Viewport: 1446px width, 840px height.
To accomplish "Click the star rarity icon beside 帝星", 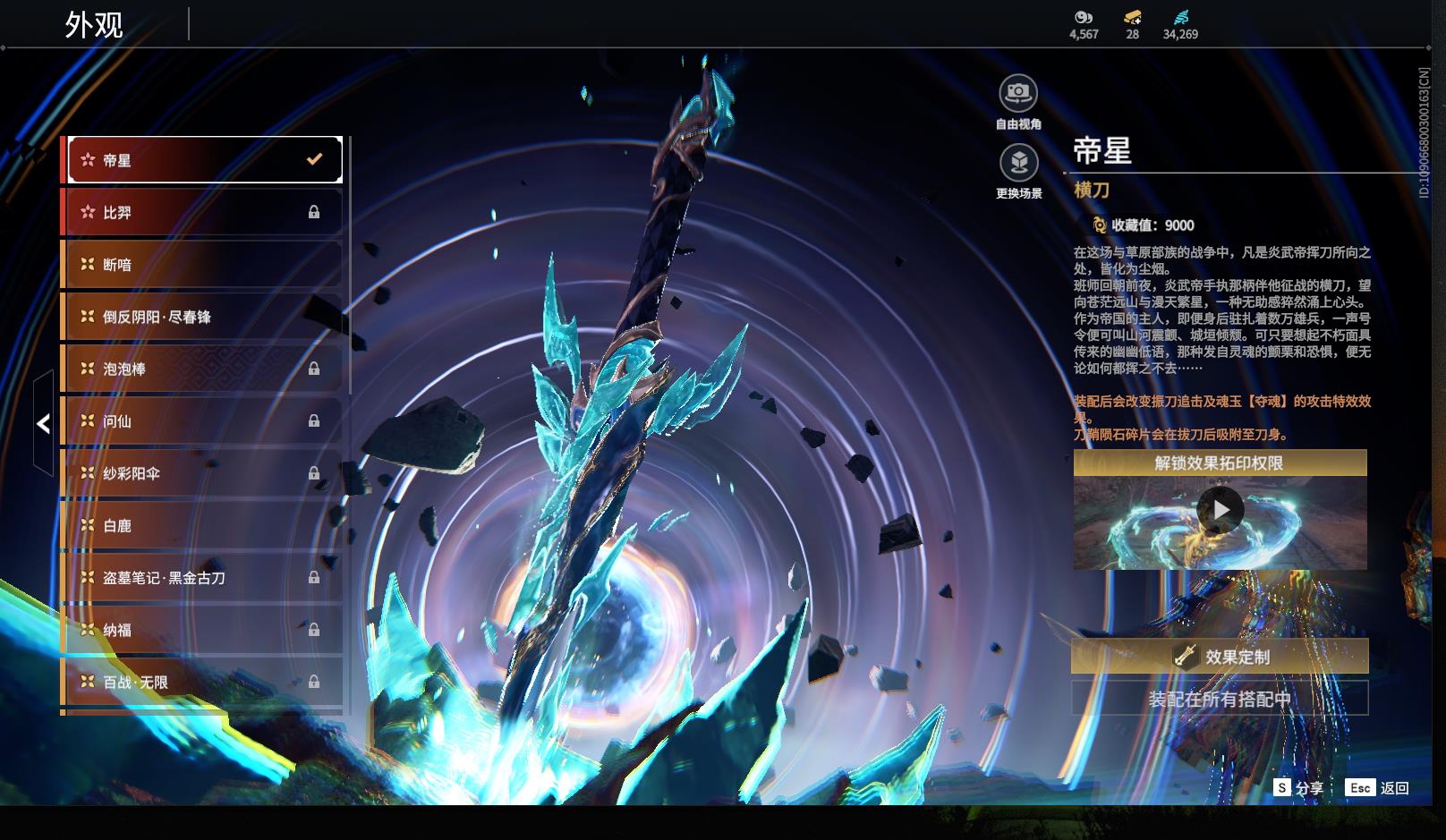I will (88, 160).
